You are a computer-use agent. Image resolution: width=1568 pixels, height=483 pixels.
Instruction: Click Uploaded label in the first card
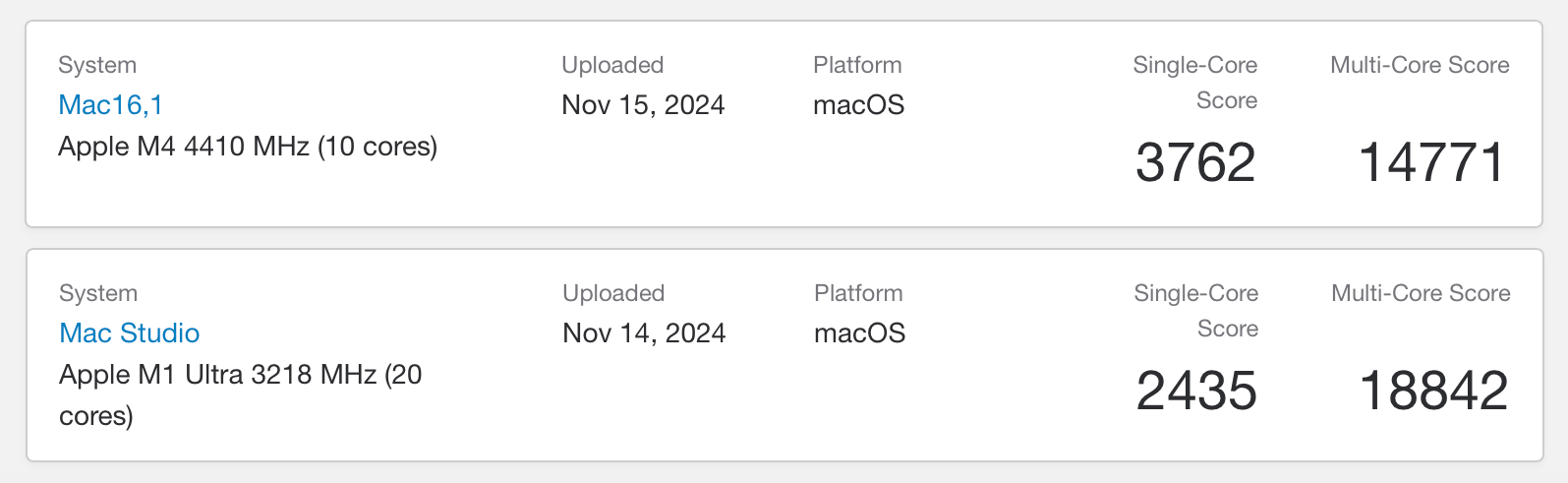(x=612, y=65)
